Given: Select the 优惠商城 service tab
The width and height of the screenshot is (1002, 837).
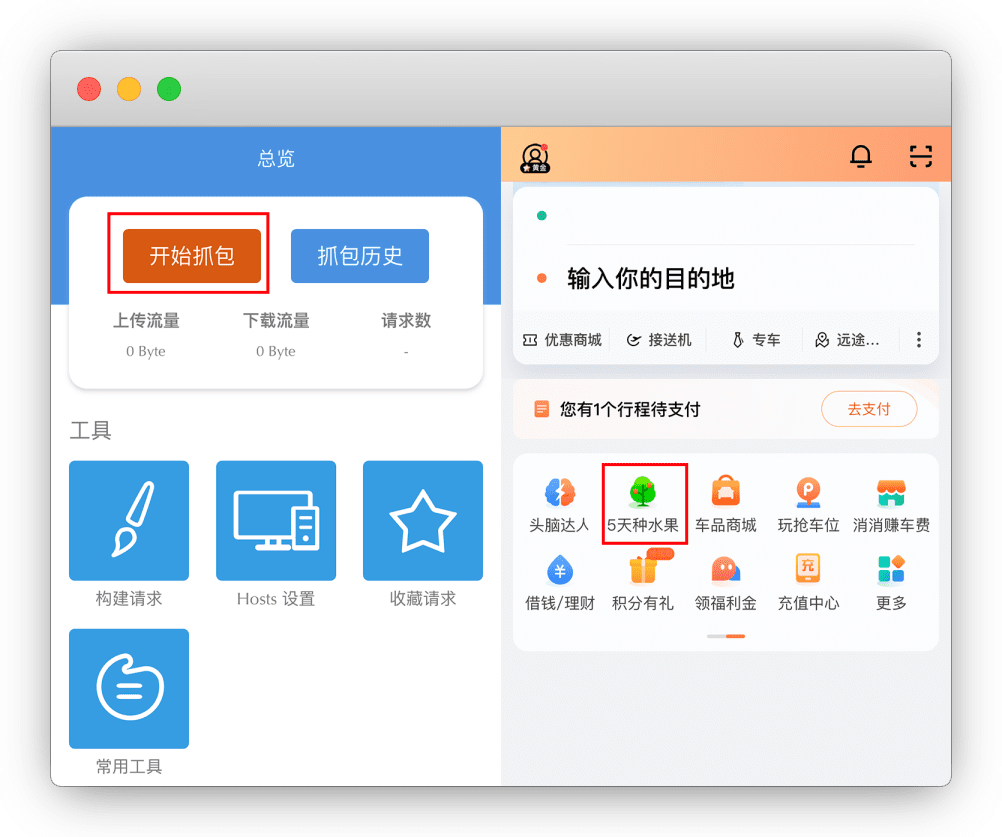Looking at the screenshot, I should click(x=563, y=340).
